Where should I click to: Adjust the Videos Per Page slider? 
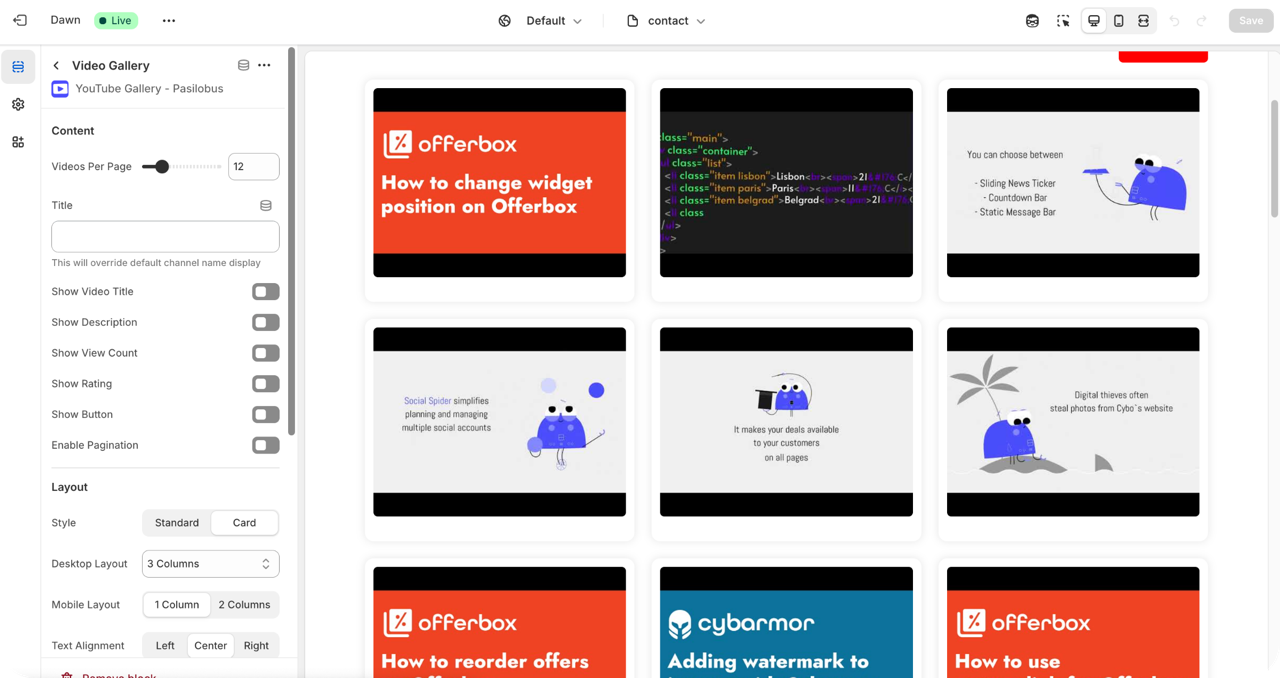point(162,167)
